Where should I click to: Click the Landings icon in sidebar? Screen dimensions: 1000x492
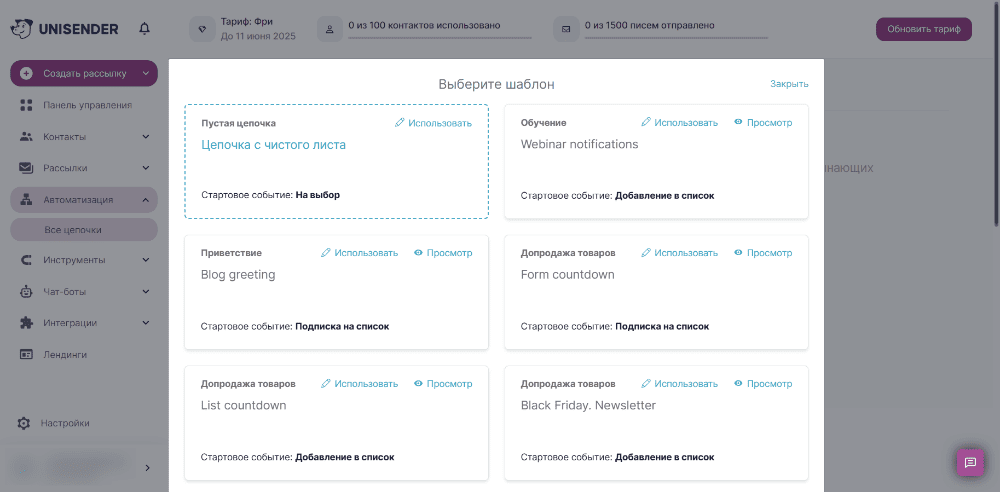[26, 354]
